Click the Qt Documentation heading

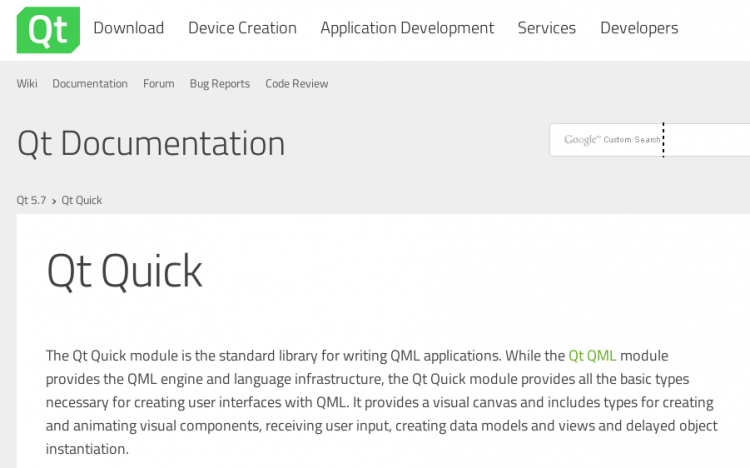click(x=151, y=144)
